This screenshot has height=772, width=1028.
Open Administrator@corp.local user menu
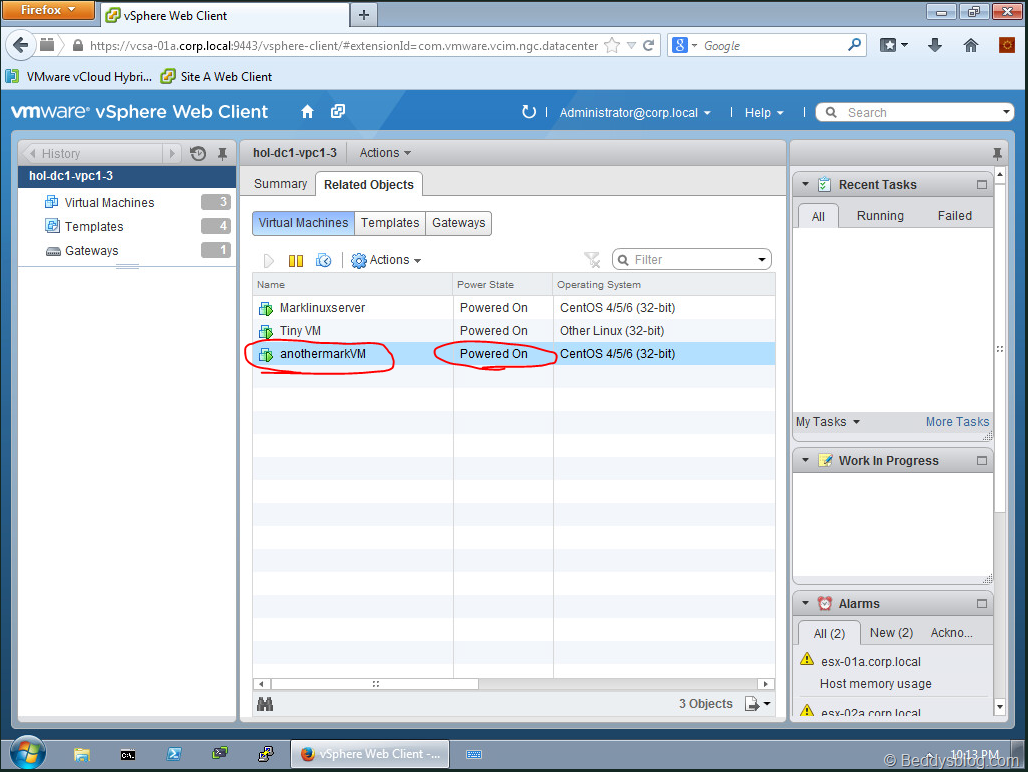[635, 113]
